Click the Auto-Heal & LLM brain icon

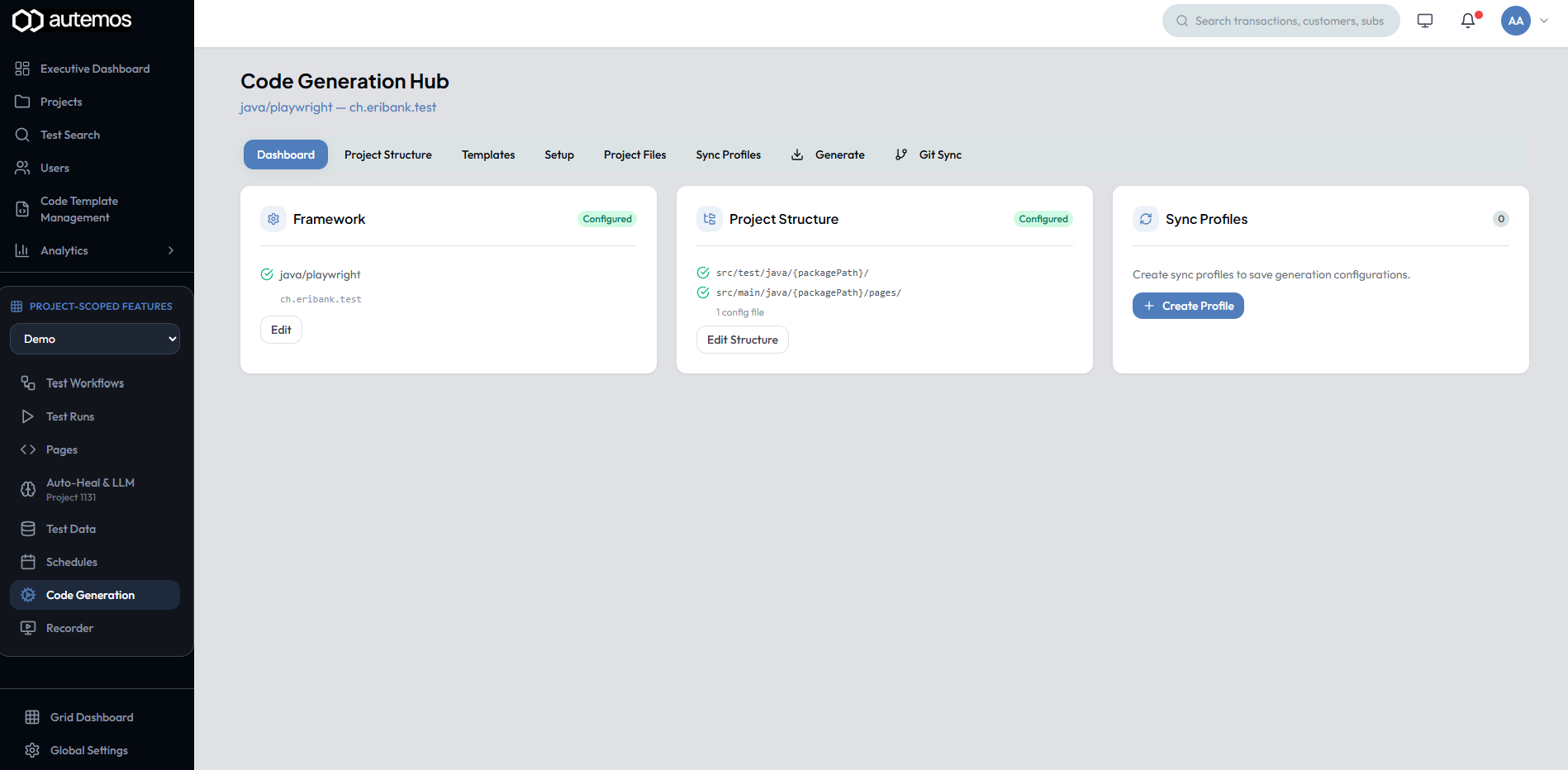pyautogui.click(x=28, y=489)
